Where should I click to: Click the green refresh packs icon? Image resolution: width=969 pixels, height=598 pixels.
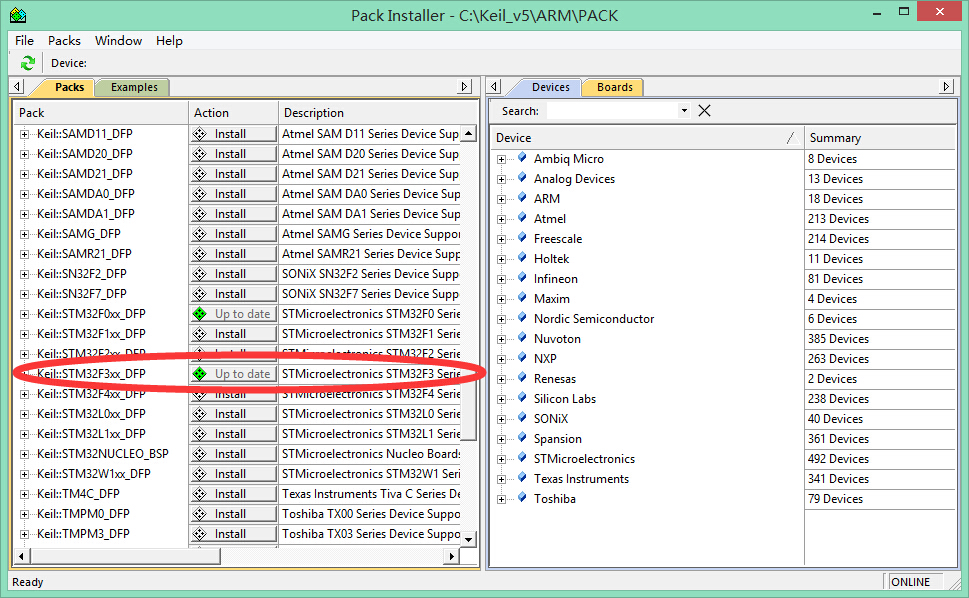[27, 63]
